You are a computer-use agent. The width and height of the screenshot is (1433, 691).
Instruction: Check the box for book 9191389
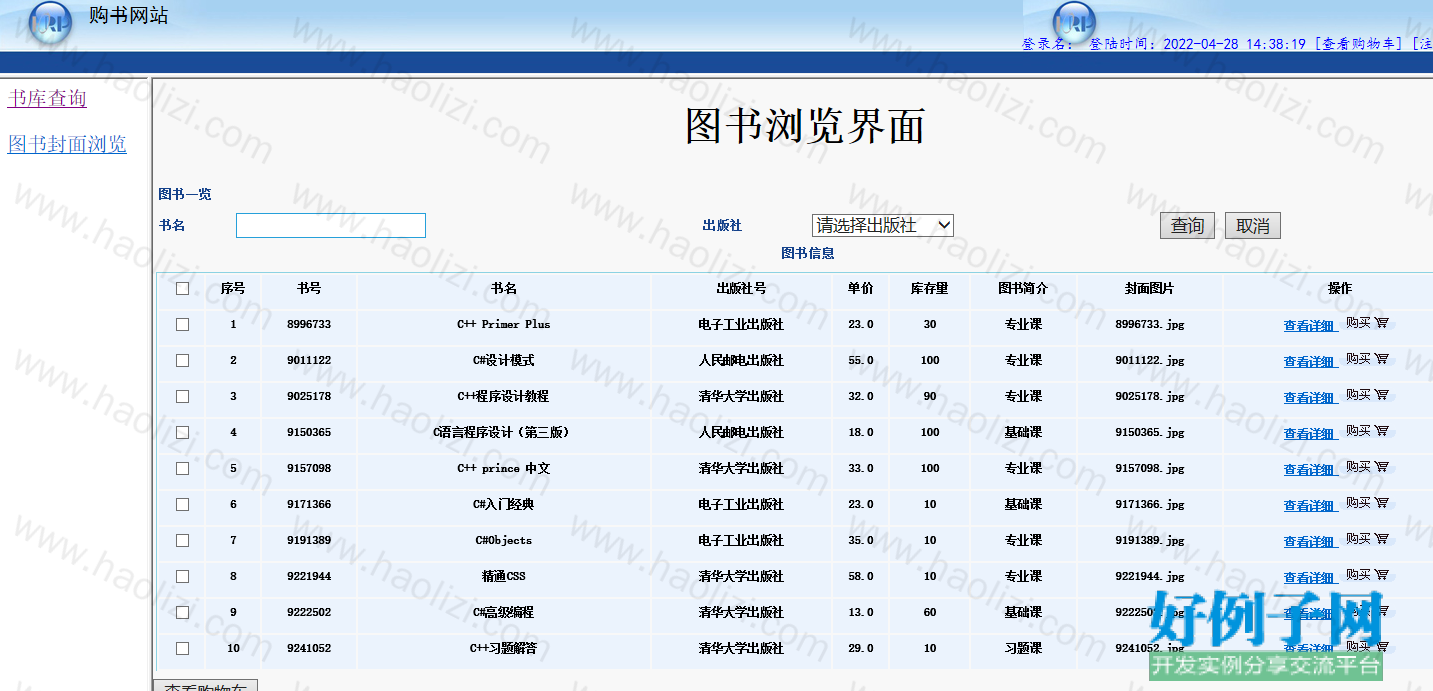(x=182, y=540)
